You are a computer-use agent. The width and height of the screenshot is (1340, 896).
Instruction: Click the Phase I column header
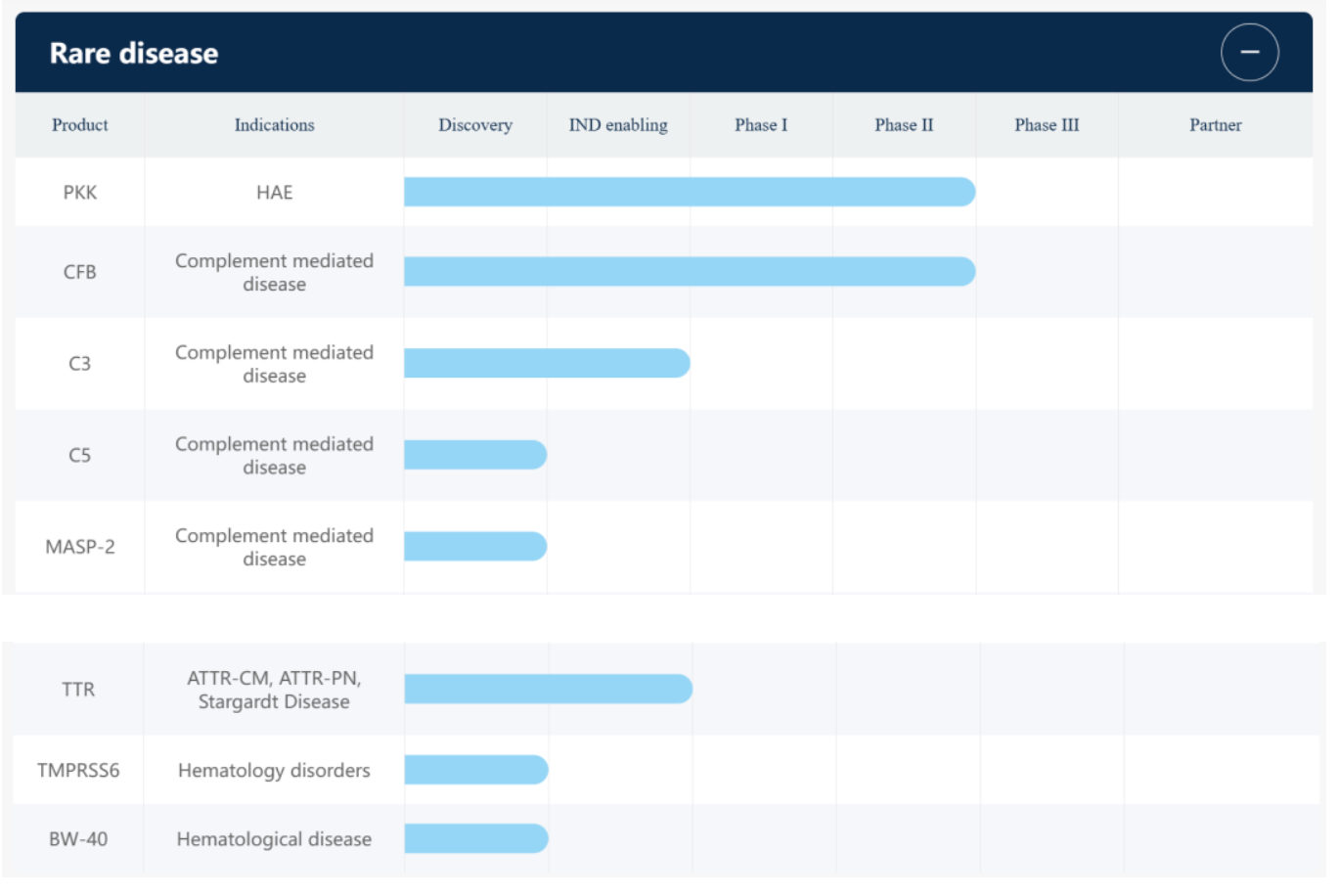[x=760, y=125]
